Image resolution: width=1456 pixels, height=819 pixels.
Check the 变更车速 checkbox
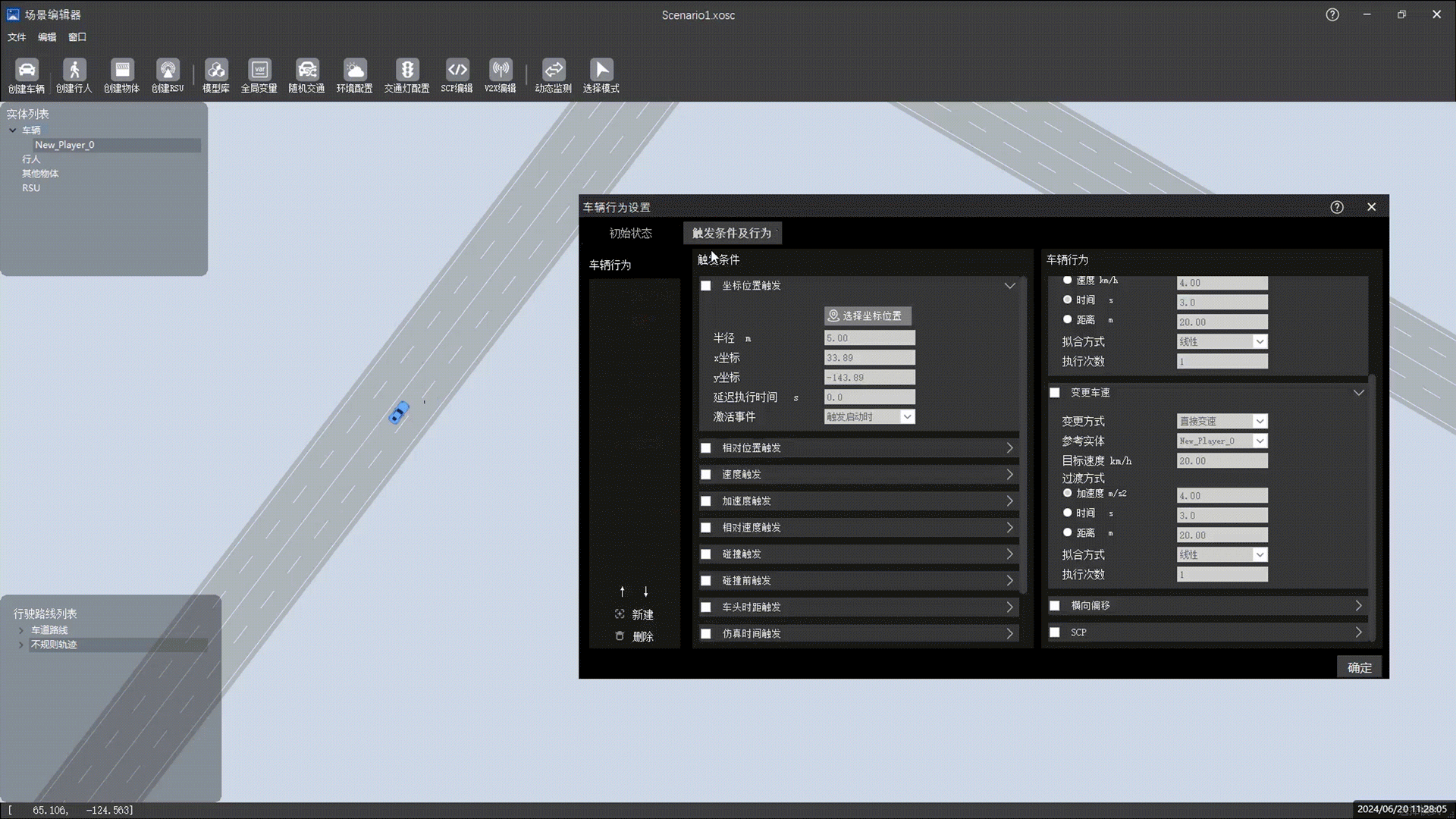[x=1055, y=393]
